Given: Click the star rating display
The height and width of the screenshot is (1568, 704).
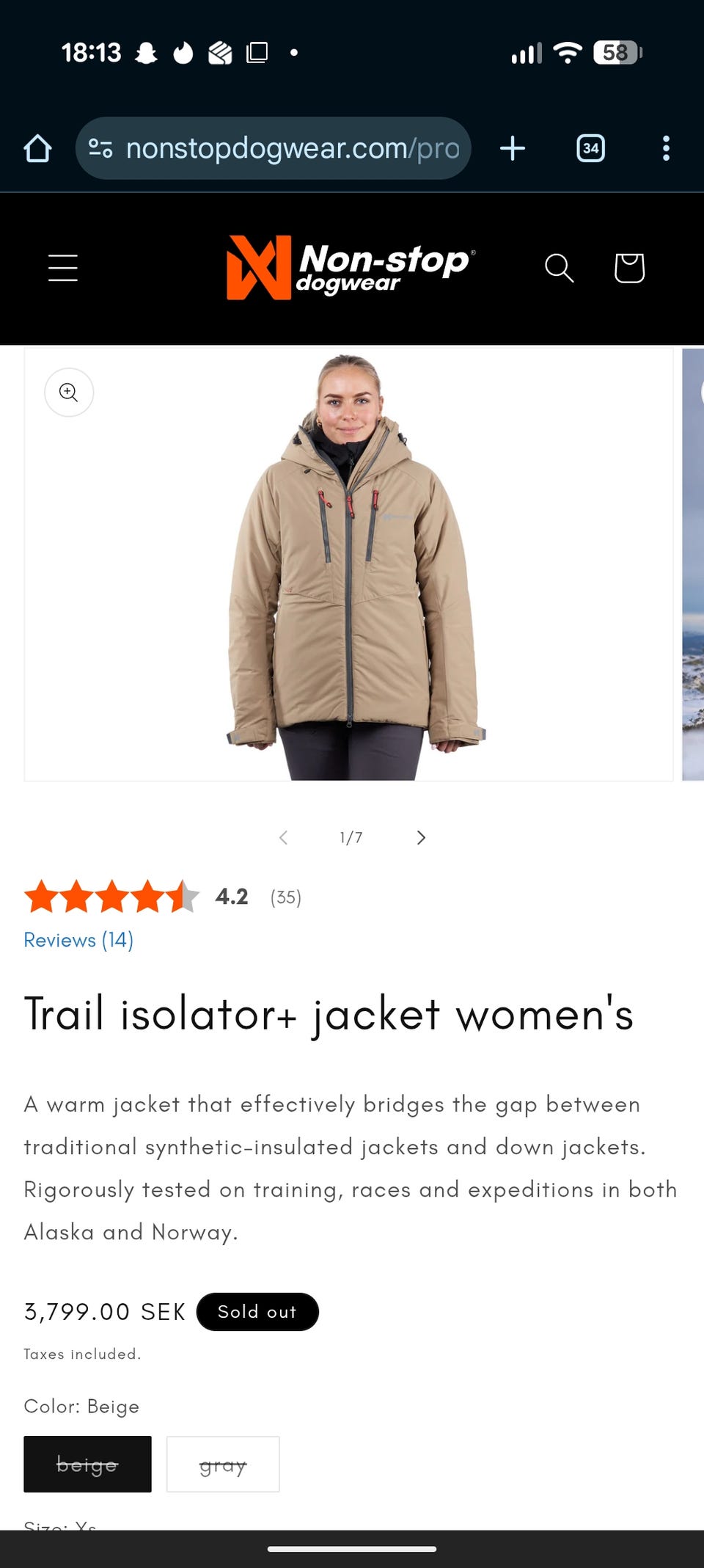Looking at the screenshot, I should tap(111, 897).
